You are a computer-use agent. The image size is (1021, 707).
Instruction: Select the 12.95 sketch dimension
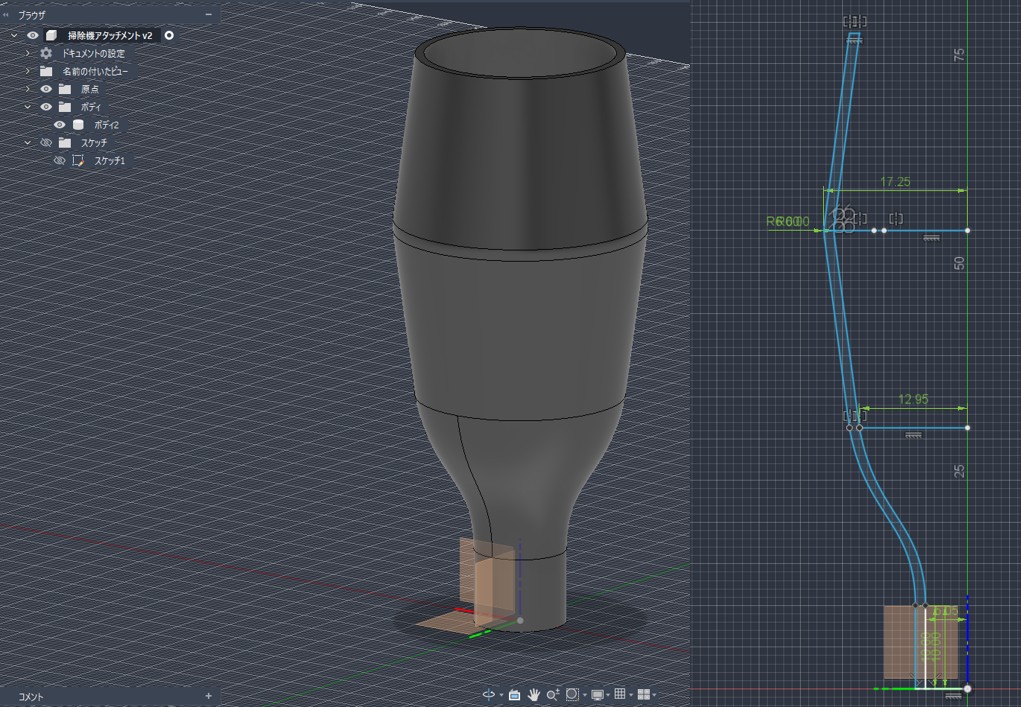[913, 399]
